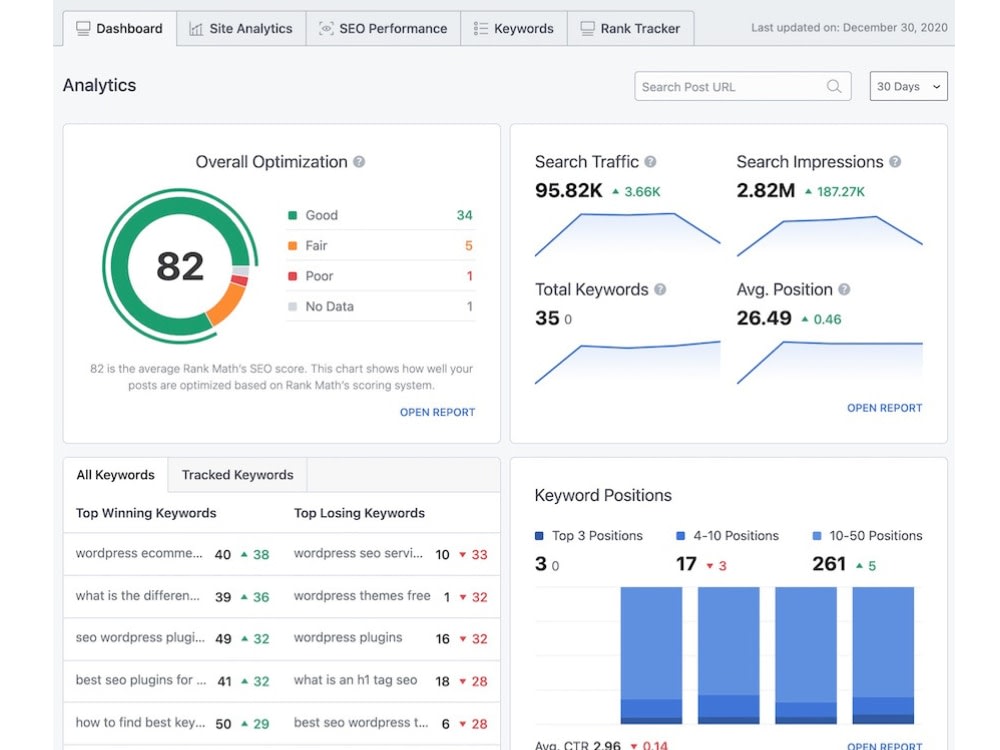The height and width of the screenshot is (750, 1000).
Task: Switch to the Tracked Keywords tab
Action: click(x=237, y=475)
